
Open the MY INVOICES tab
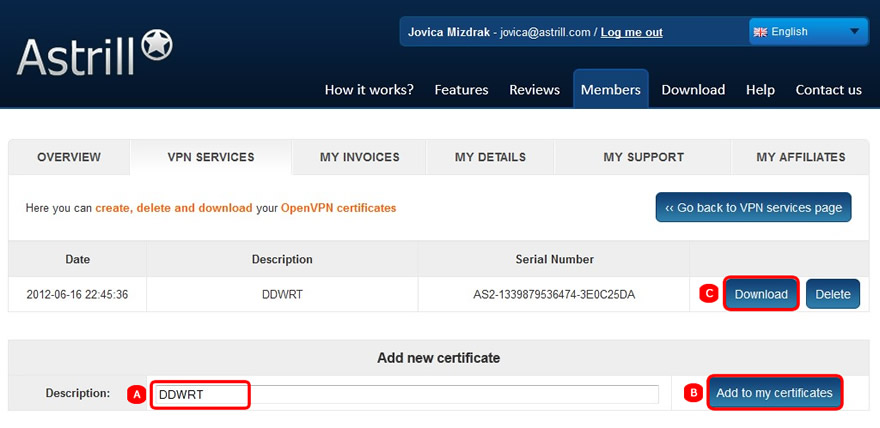click(x=360, y=158)
